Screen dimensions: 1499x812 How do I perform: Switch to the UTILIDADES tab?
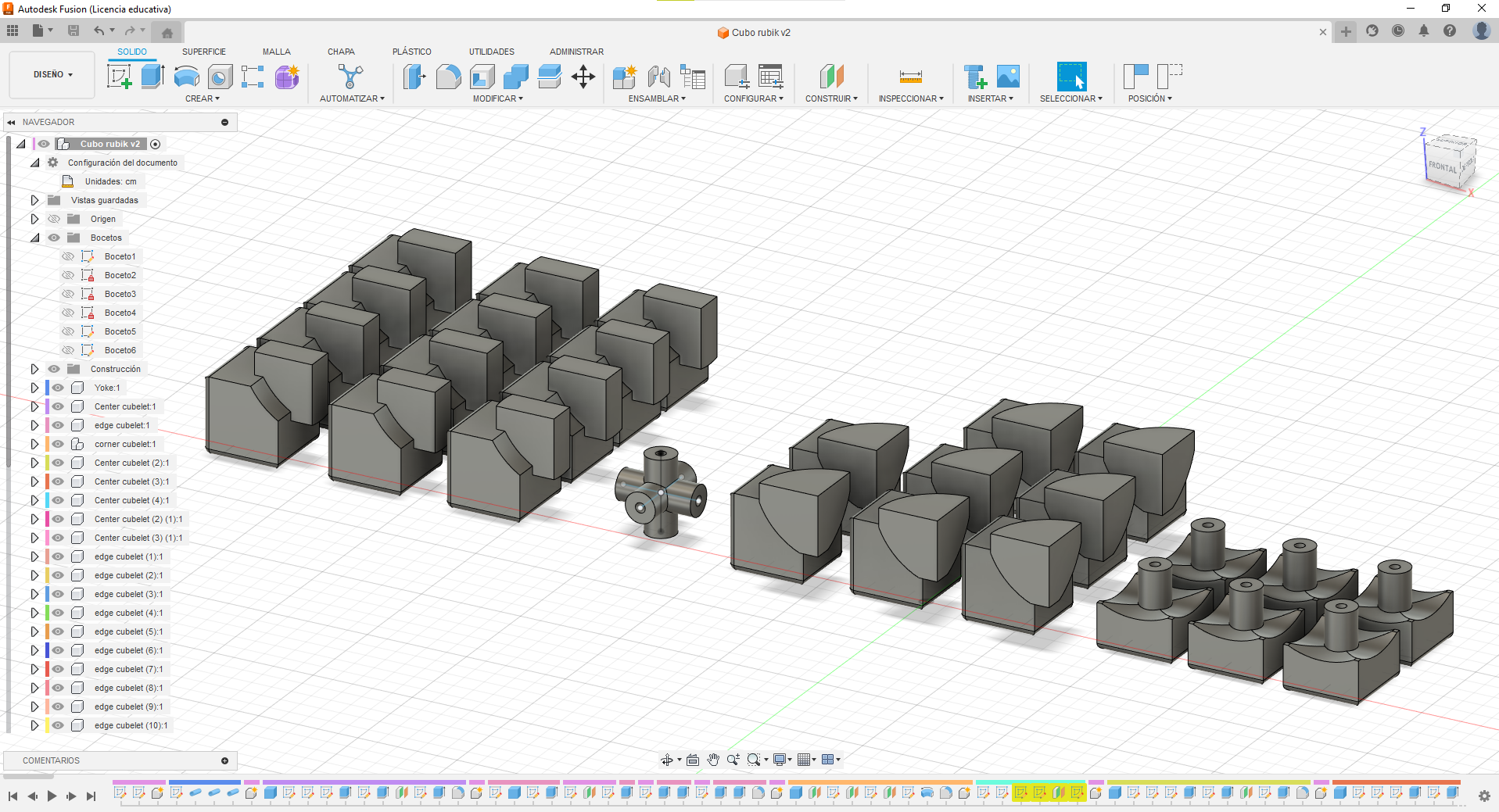[x=492, y=52]
